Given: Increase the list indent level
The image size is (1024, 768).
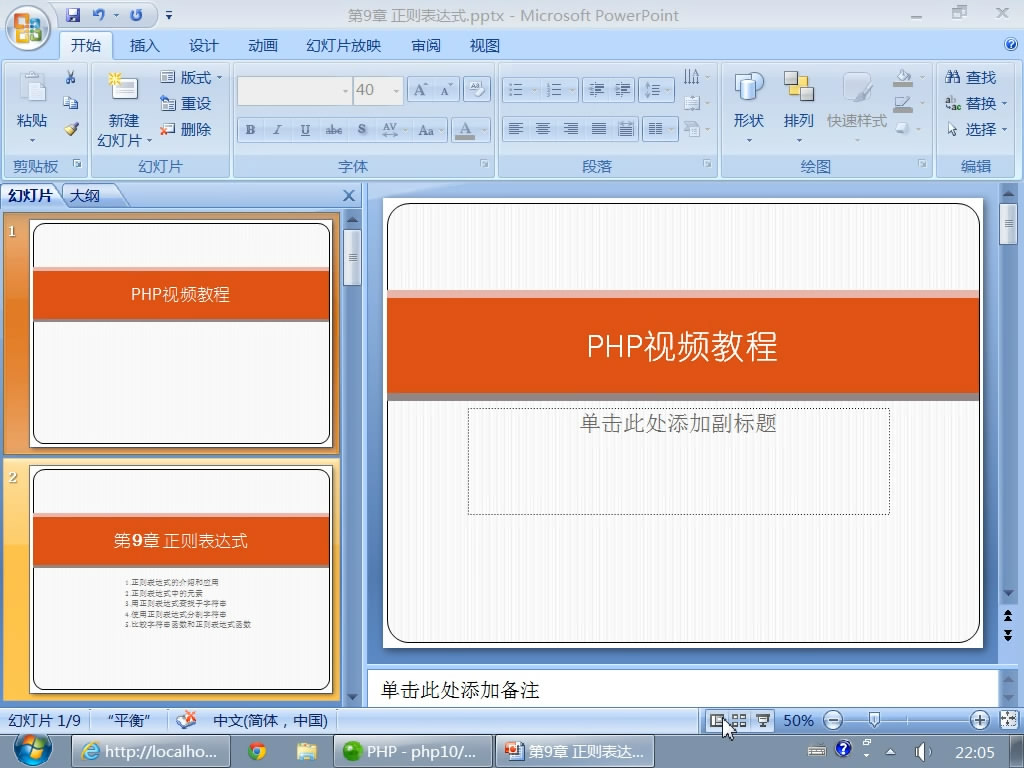Looking at the screenshot, I should 623,90.
